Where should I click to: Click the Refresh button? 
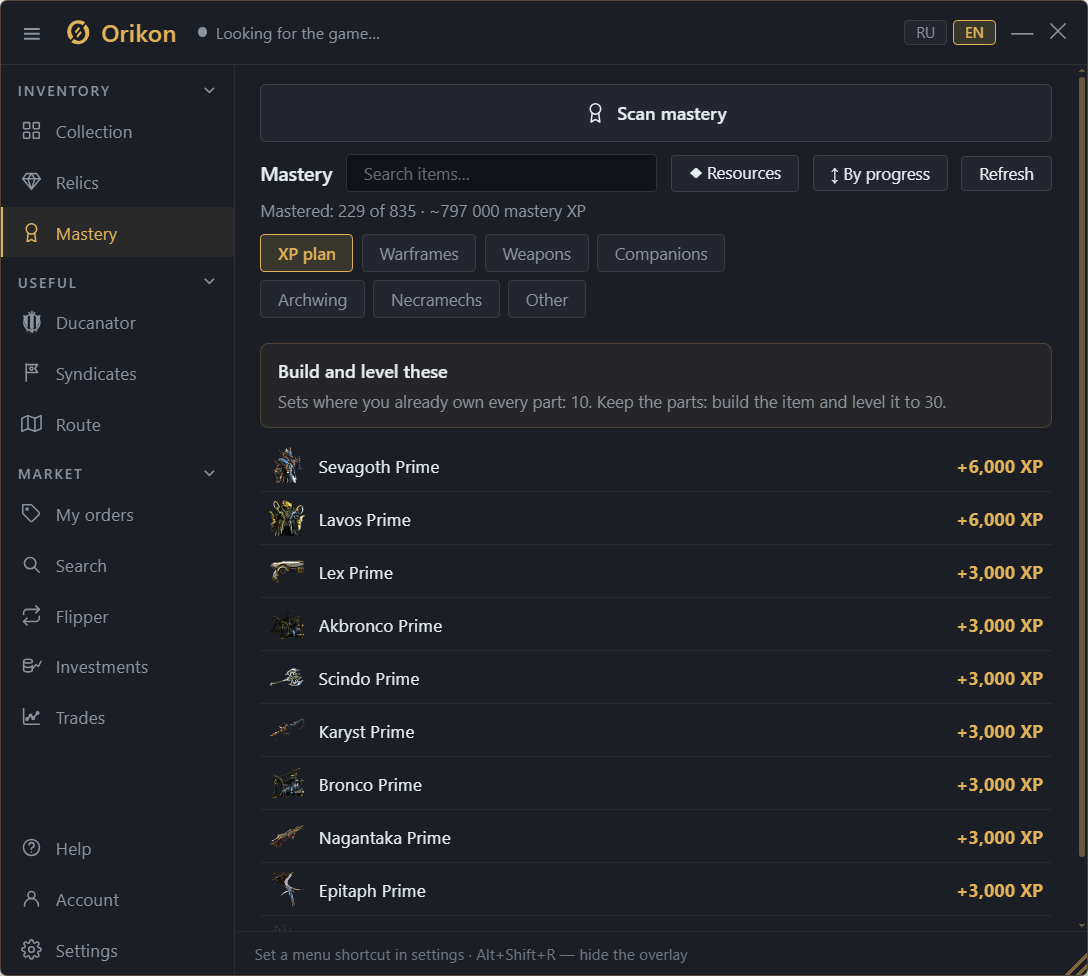tap(1006, 173)
